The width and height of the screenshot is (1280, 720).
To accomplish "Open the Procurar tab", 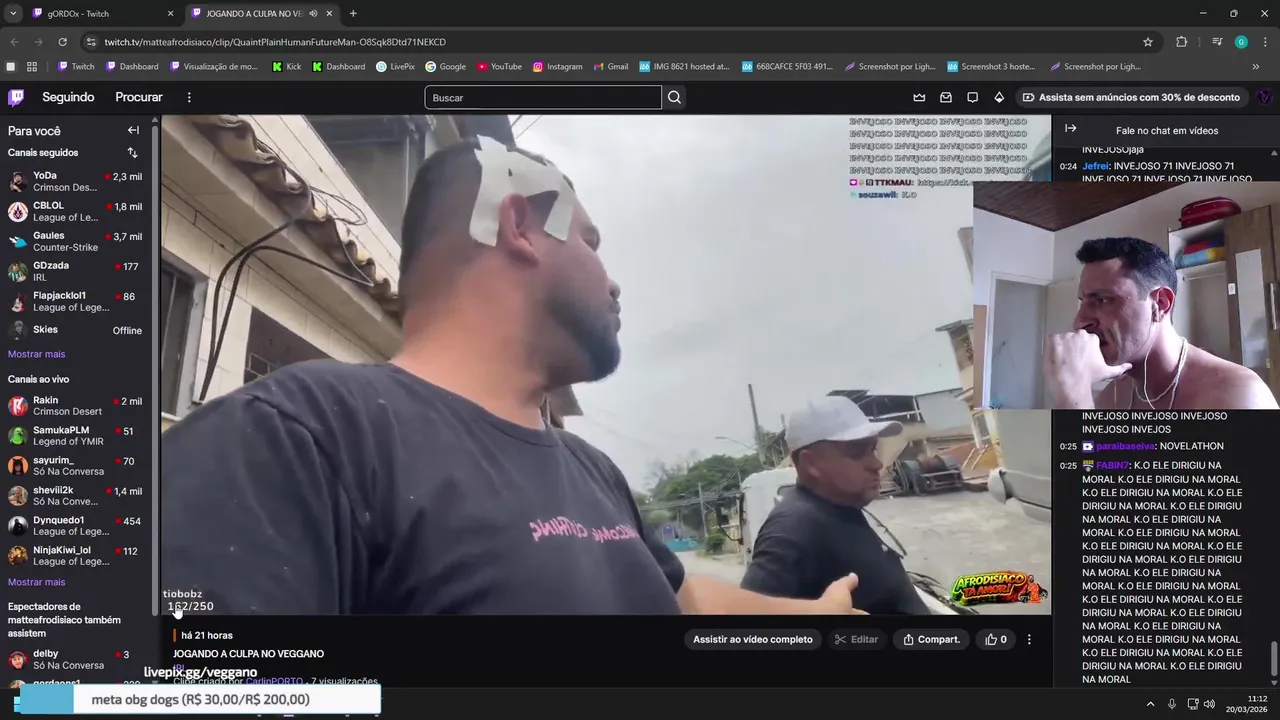I will coord(139,97).
